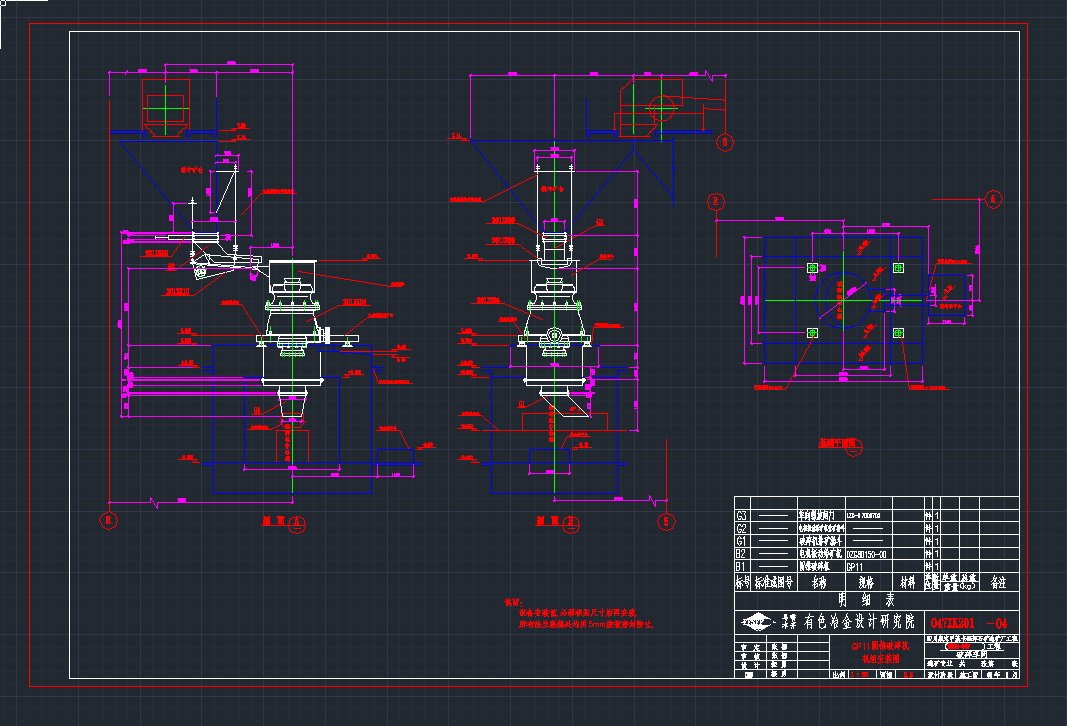Click the institute logo in title block
Viewport: 1067px width, 726px height.
coord(758,622)
